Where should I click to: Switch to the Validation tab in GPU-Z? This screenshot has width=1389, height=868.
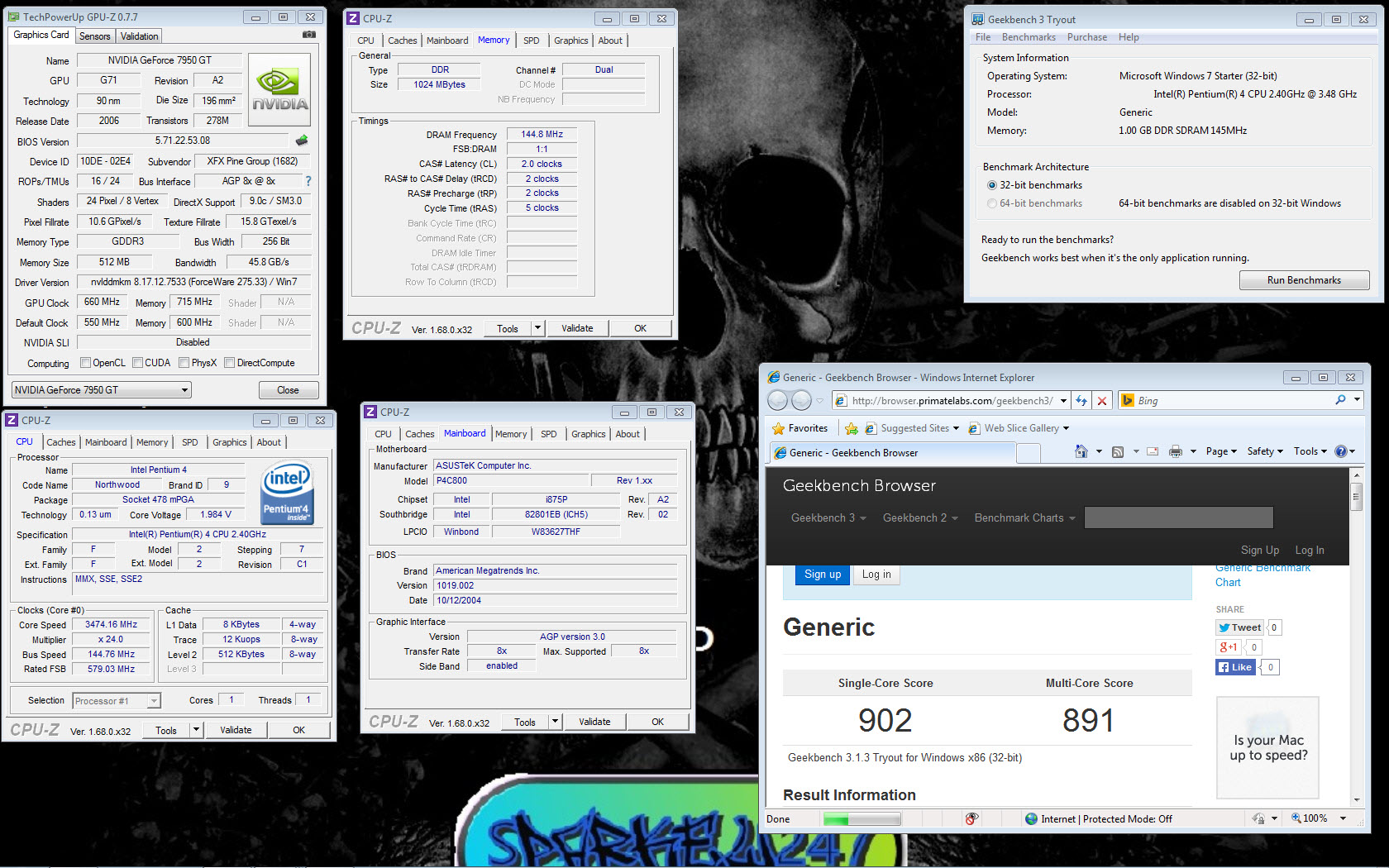tap(139, 36)
